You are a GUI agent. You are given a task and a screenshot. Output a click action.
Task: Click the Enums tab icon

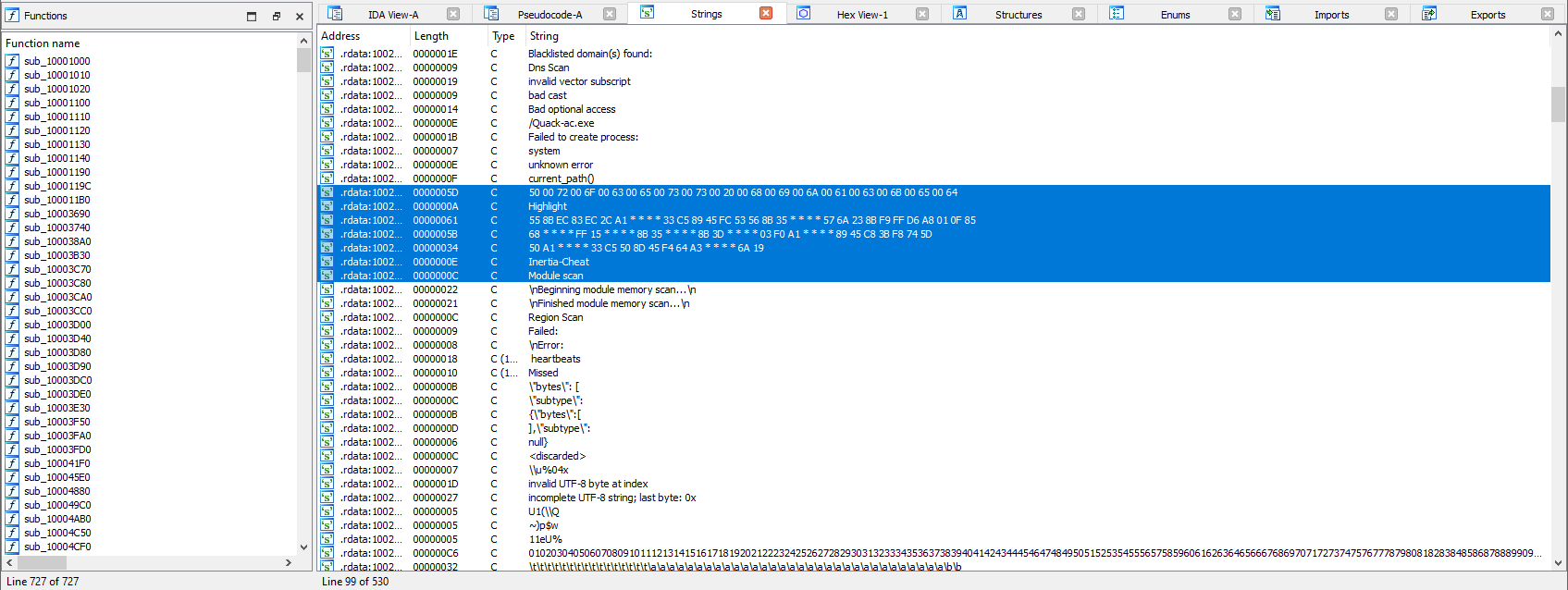pos(1117,14)
